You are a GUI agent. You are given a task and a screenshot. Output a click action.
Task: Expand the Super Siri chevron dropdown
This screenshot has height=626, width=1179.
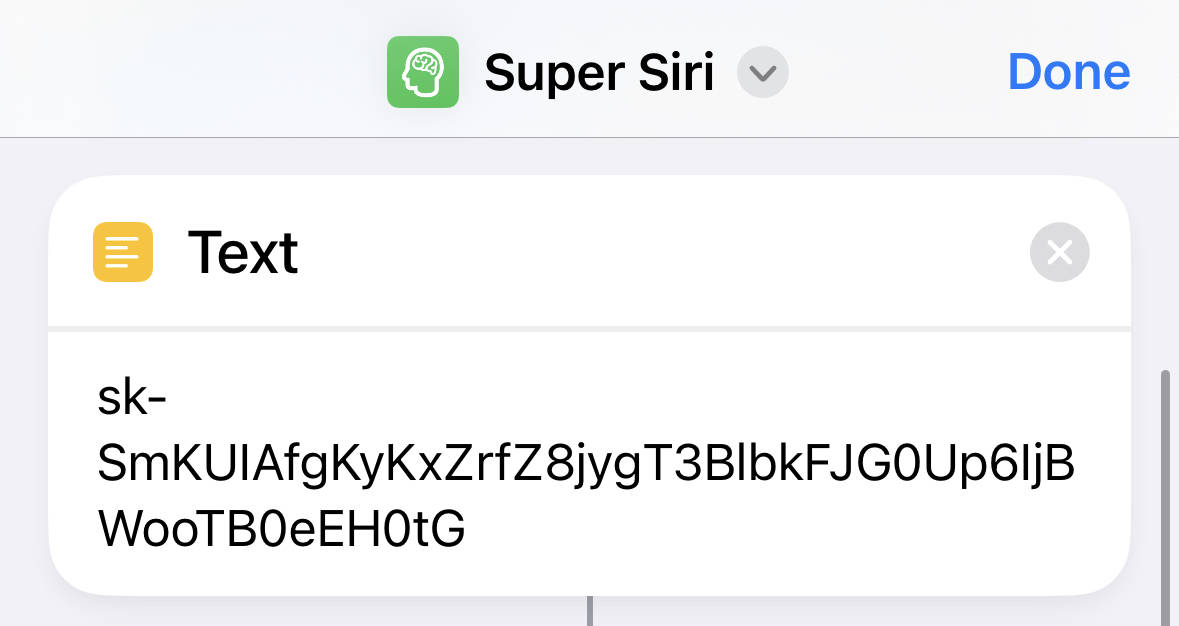pyautogui.click(x=762, y=72)
